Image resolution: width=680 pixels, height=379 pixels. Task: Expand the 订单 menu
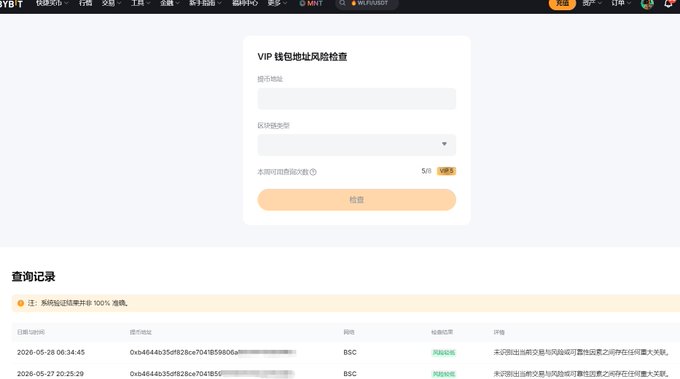tap(621, 3)
